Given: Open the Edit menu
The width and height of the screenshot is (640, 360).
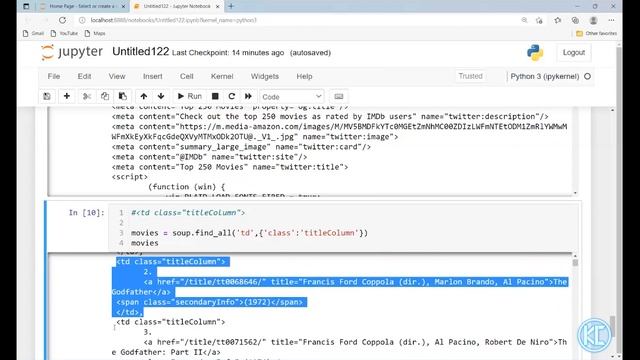Looking at the screenshot, I should tap(84, 76).
